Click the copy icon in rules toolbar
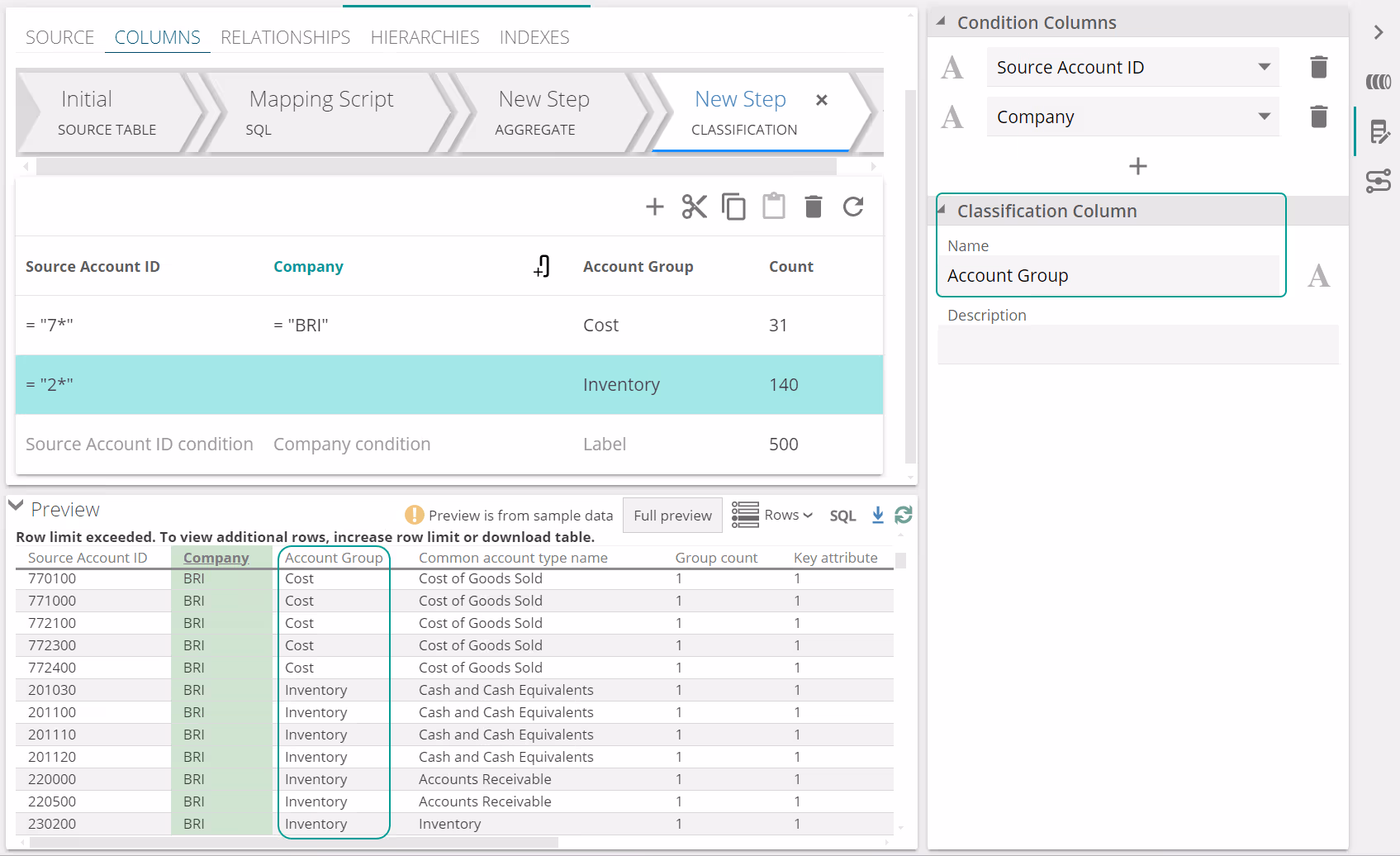This screenshot has width=1400, height=856. [x=733, y=207]
